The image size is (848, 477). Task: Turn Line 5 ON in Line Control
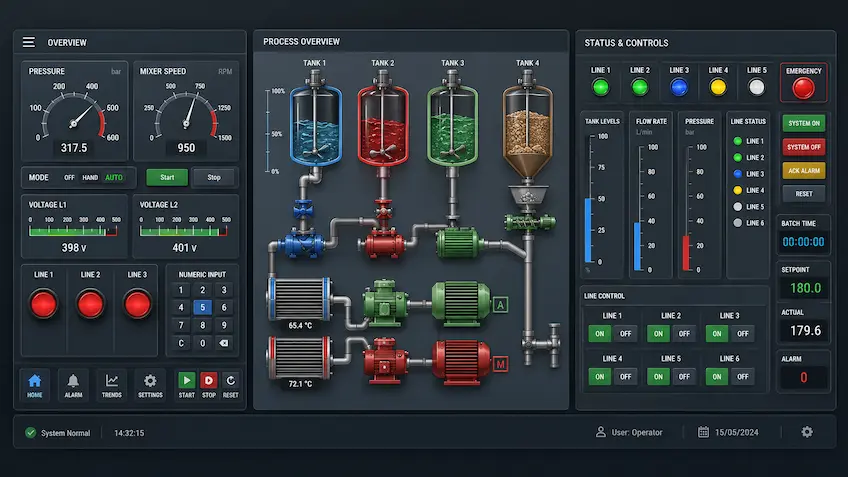click(x=658, y=376)
